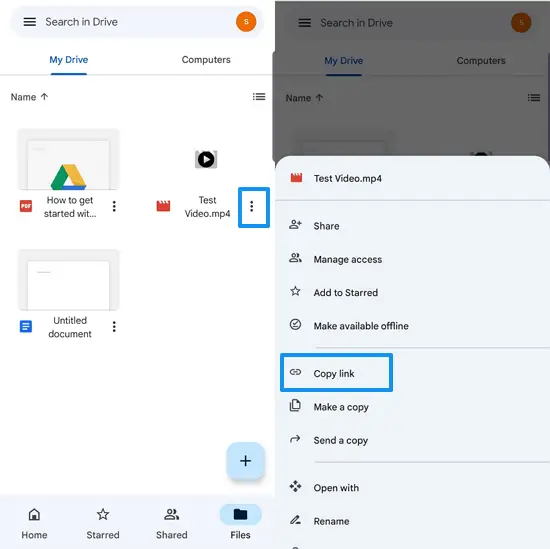
Task: Open three-dot menu for Untitled document
Action: click(x=114, y=327)
